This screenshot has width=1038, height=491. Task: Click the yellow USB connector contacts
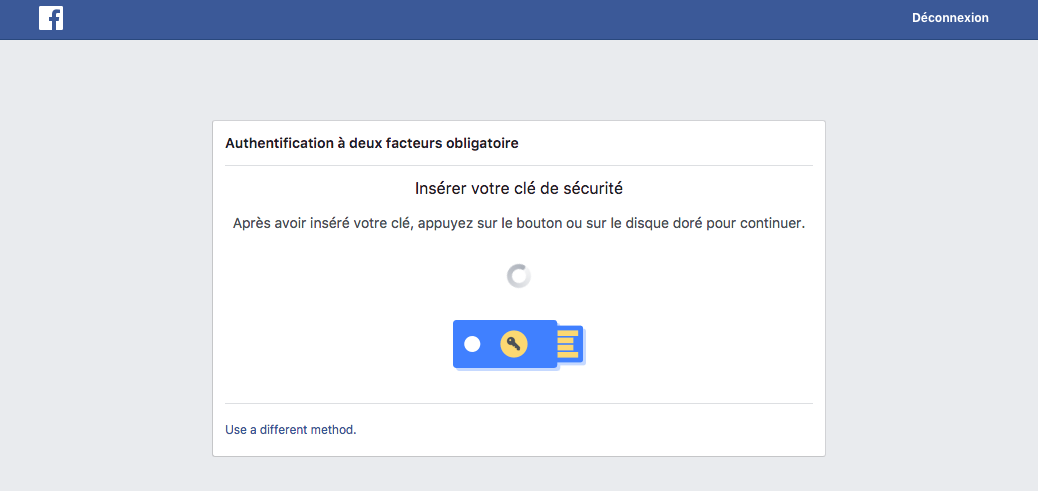[568, 344]
